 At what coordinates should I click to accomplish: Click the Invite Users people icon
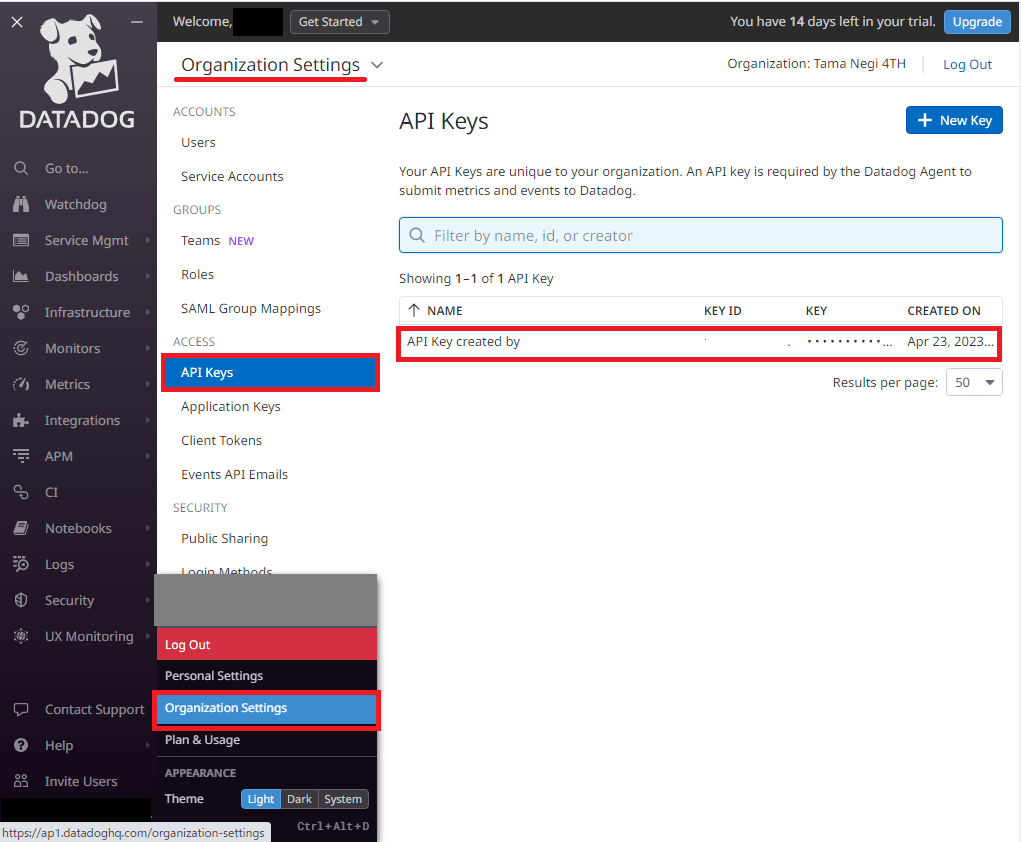click(x=21, y=781)
